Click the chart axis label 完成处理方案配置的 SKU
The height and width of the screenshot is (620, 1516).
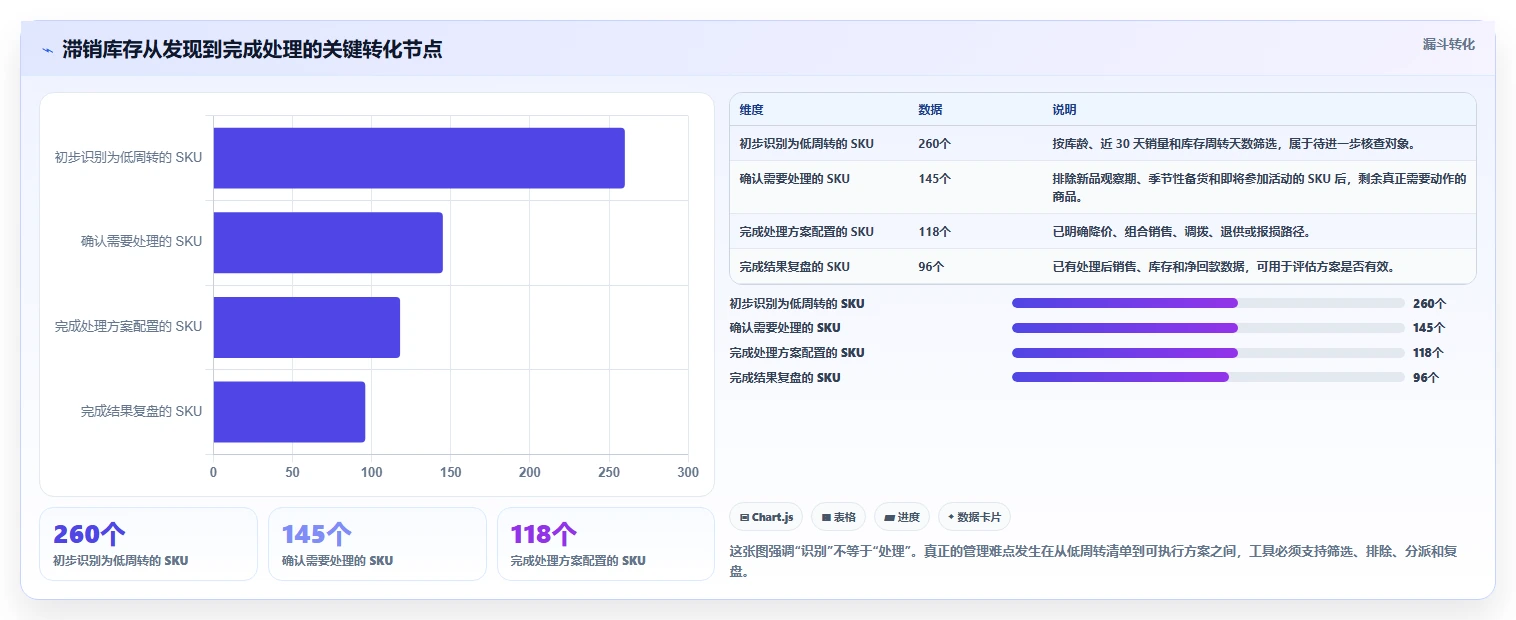tap(128, 326)
